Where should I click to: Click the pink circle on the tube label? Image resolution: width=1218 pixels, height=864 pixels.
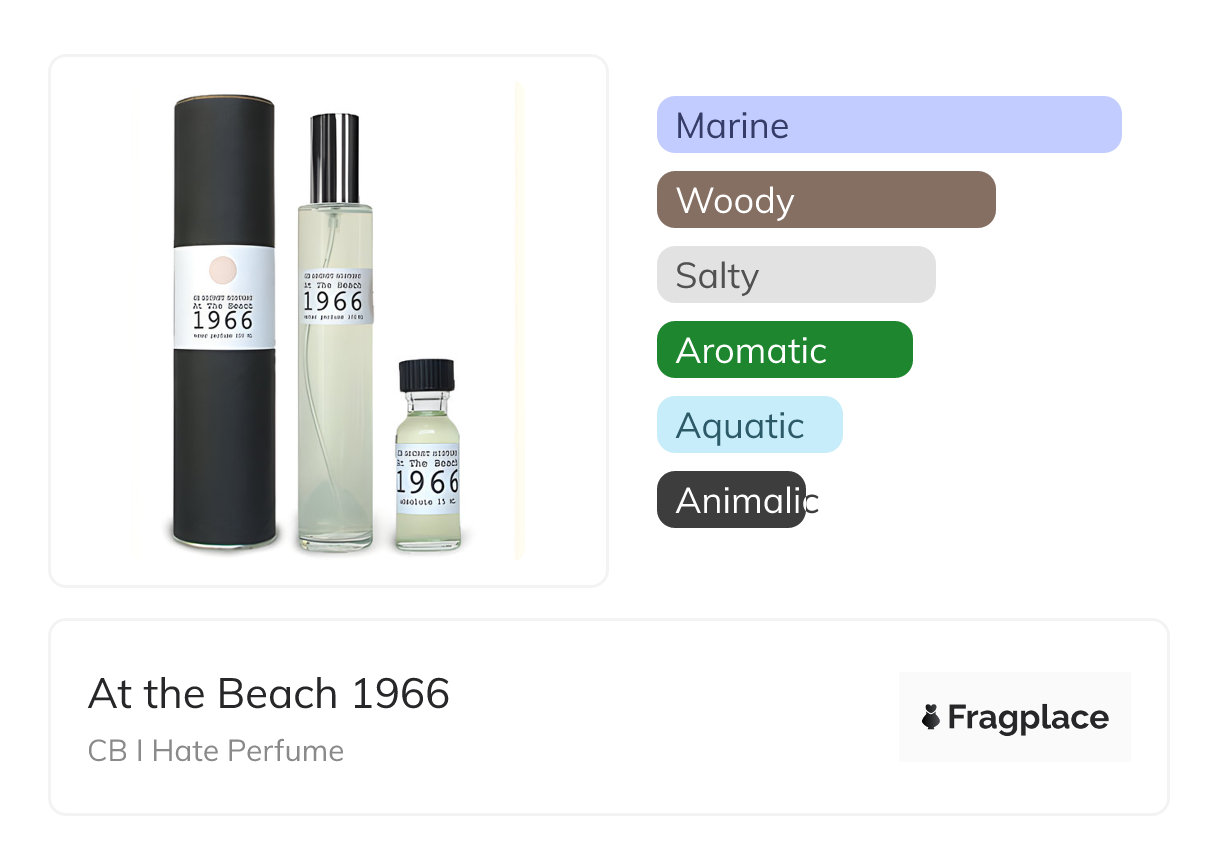[x=222, y=270]
